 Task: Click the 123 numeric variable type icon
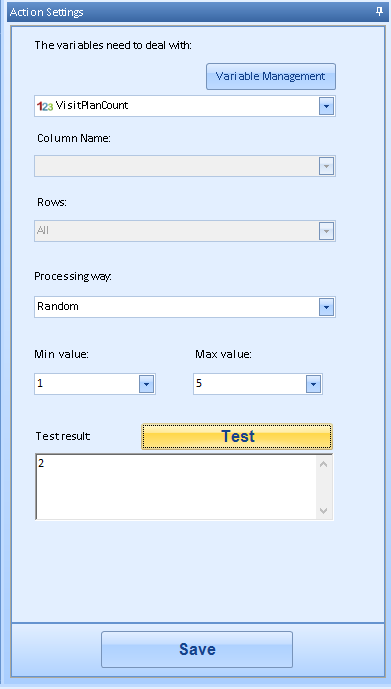(45, 106)
